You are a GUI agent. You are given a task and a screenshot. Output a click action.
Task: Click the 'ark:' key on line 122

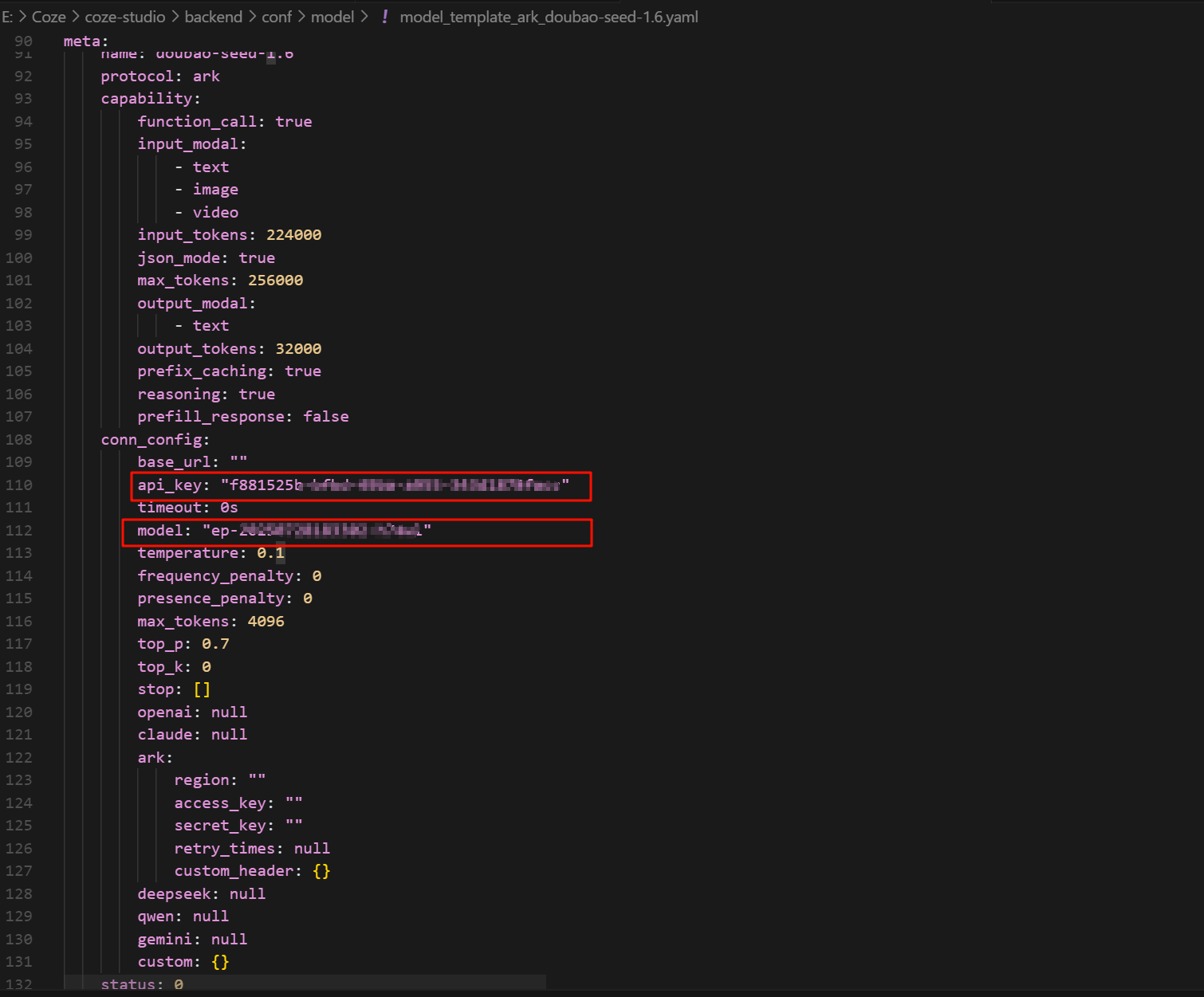pyautogui.click(x=155, y=758)
